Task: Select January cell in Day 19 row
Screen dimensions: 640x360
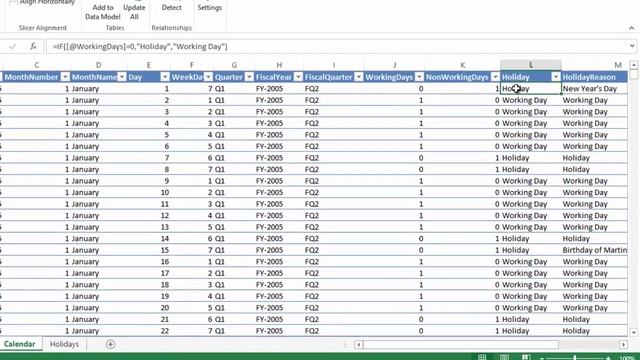Action: pyautogui.click(x=98, y=296)
